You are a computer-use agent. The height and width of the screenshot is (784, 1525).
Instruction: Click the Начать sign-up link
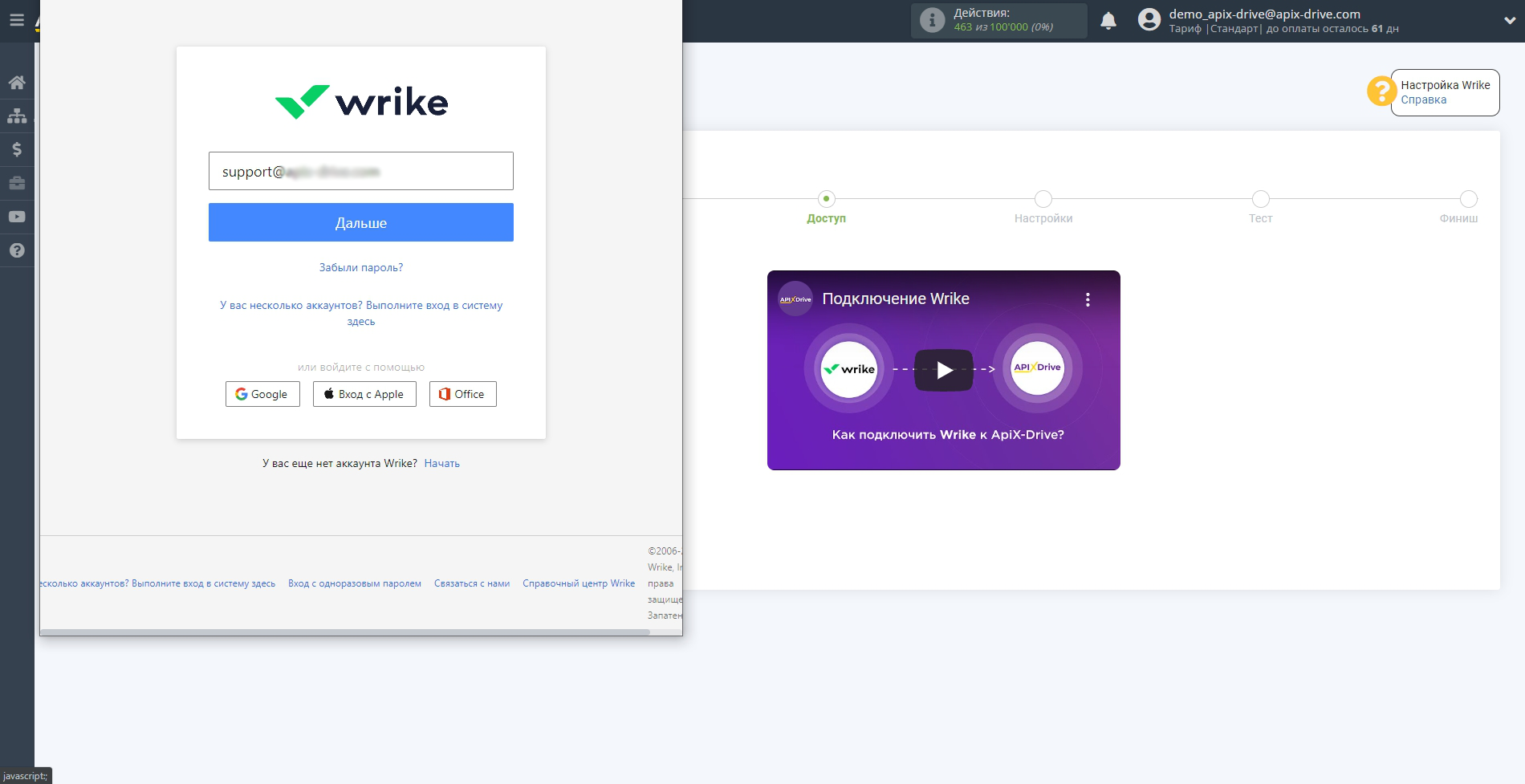pos(442,463)
